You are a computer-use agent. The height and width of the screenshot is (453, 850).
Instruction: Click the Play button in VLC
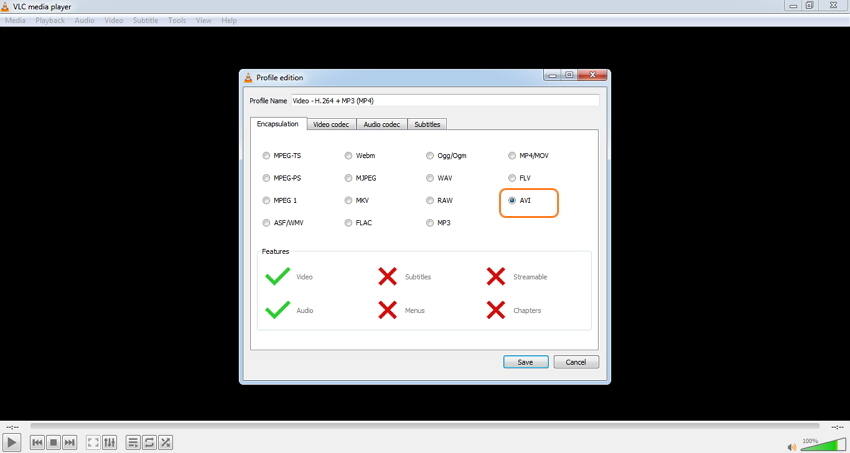tap(11, 442)
